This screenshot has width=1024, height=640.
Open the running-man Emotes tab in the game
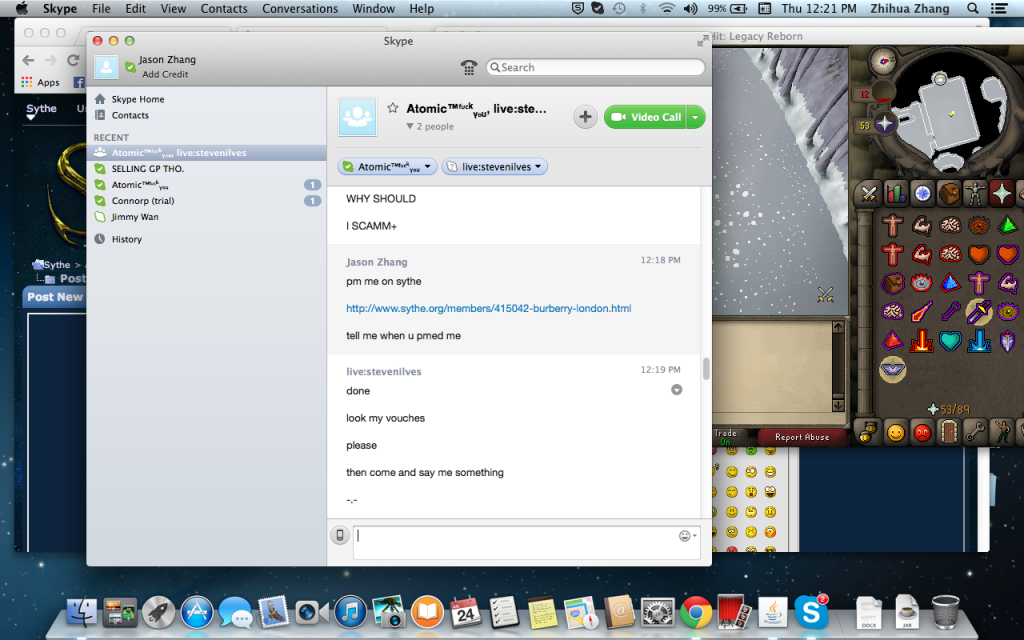(1002, 433)
